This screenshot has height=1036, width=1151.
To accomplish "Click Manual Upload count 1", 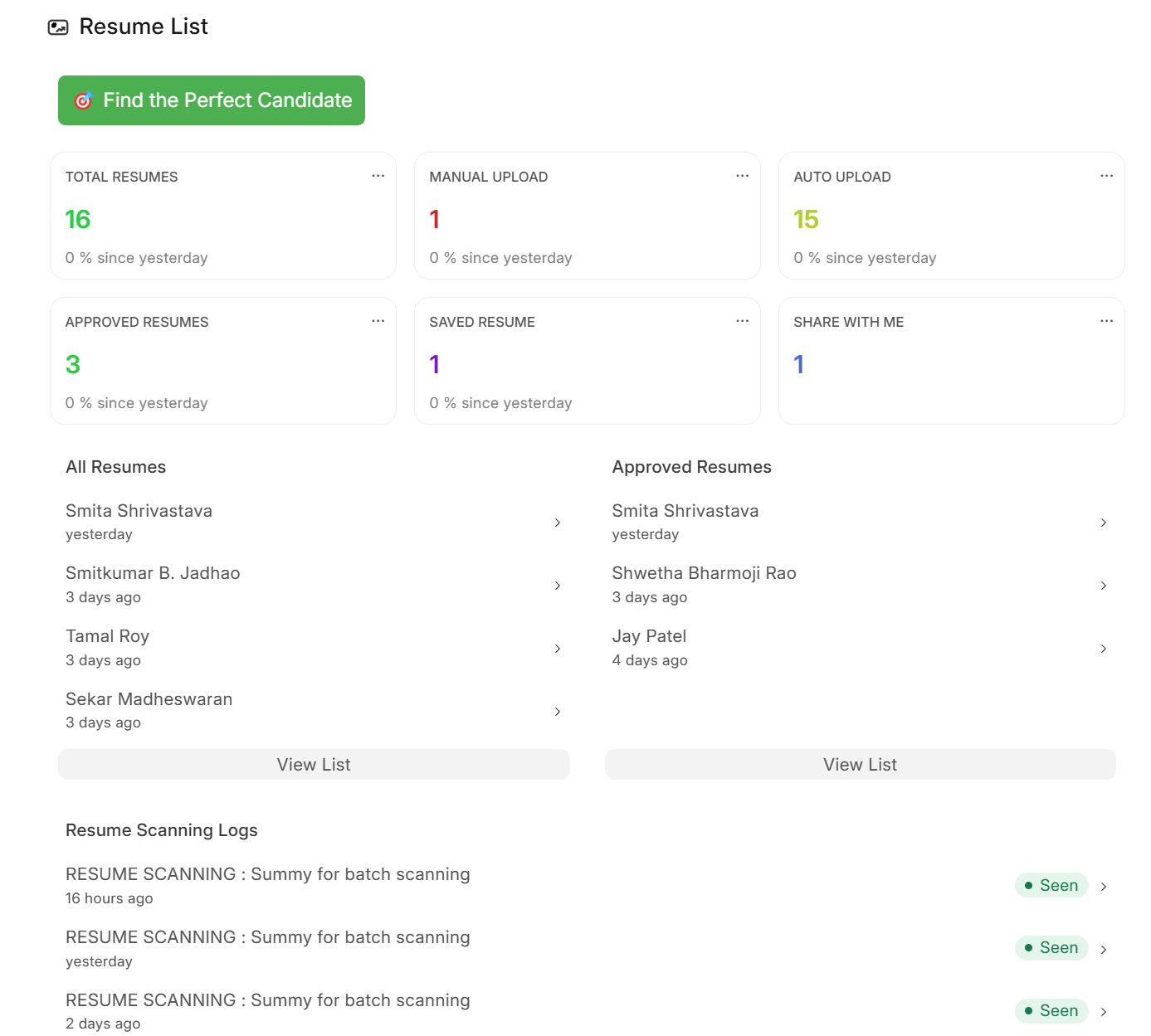I will pyautogui.click(x=434, y=219).
